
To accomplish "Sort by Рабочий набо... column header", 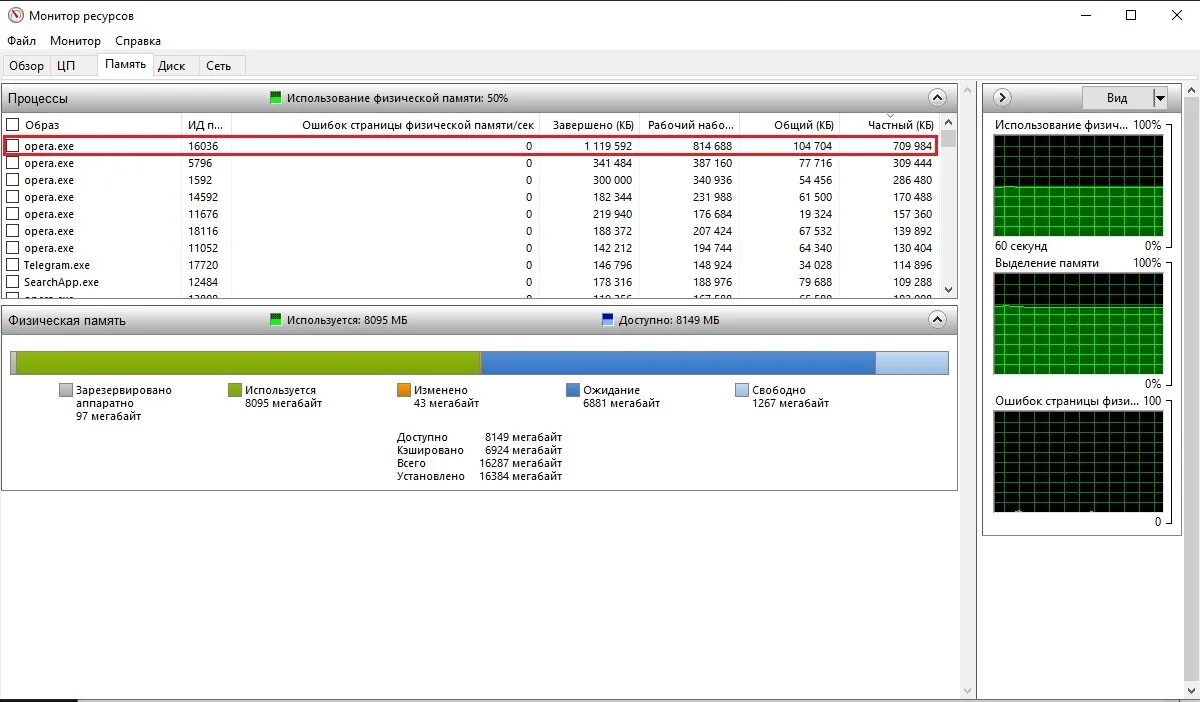I will [x=689, y=125].
